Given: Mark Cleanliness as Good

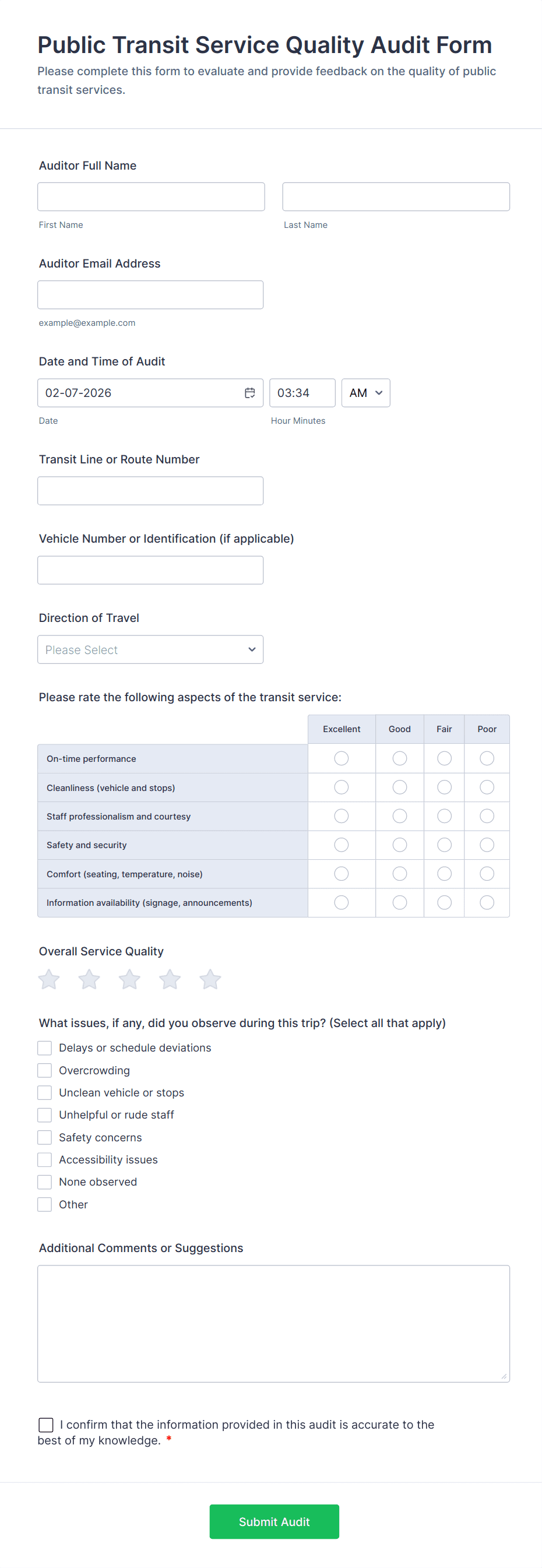Looking at the screenshot, I should click(x=400, y=787).
